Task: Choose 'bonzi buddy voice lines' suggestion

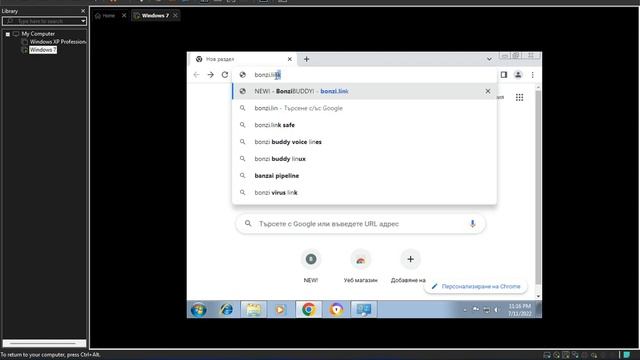Action: point(364,142)
